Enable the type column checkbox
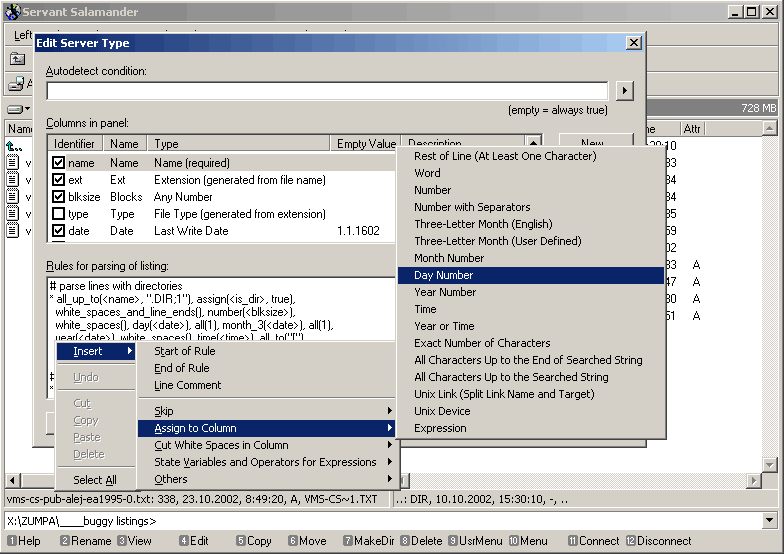The image size is (784, 554). coord(58,214)
